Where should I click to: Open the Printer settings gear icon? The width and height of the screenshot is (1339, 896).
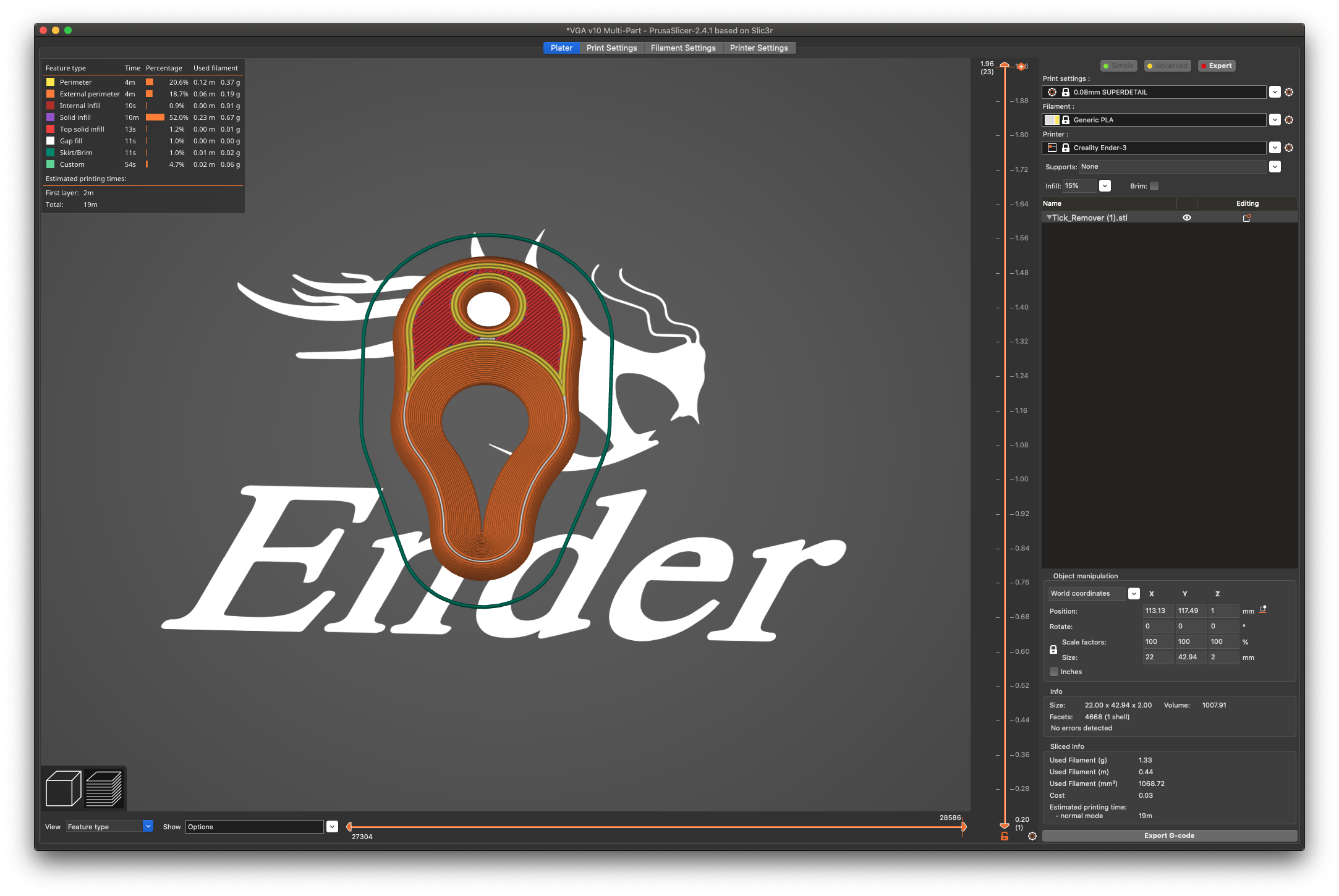(1289, 148)
